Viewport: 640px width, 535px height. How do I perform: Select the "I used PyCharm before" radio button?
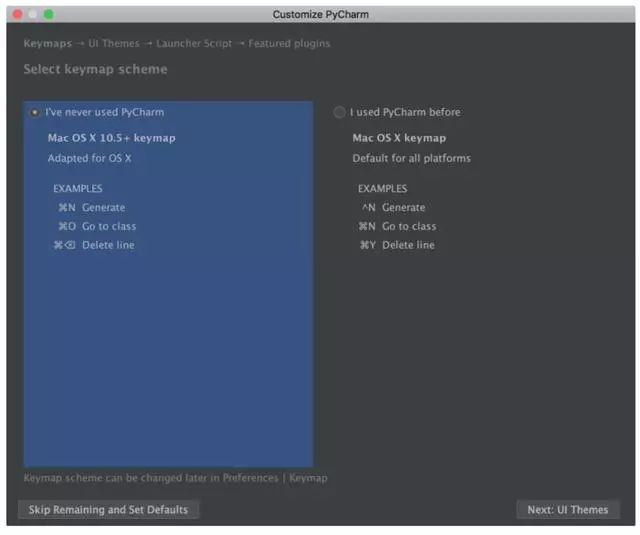(x=339, y=112)
